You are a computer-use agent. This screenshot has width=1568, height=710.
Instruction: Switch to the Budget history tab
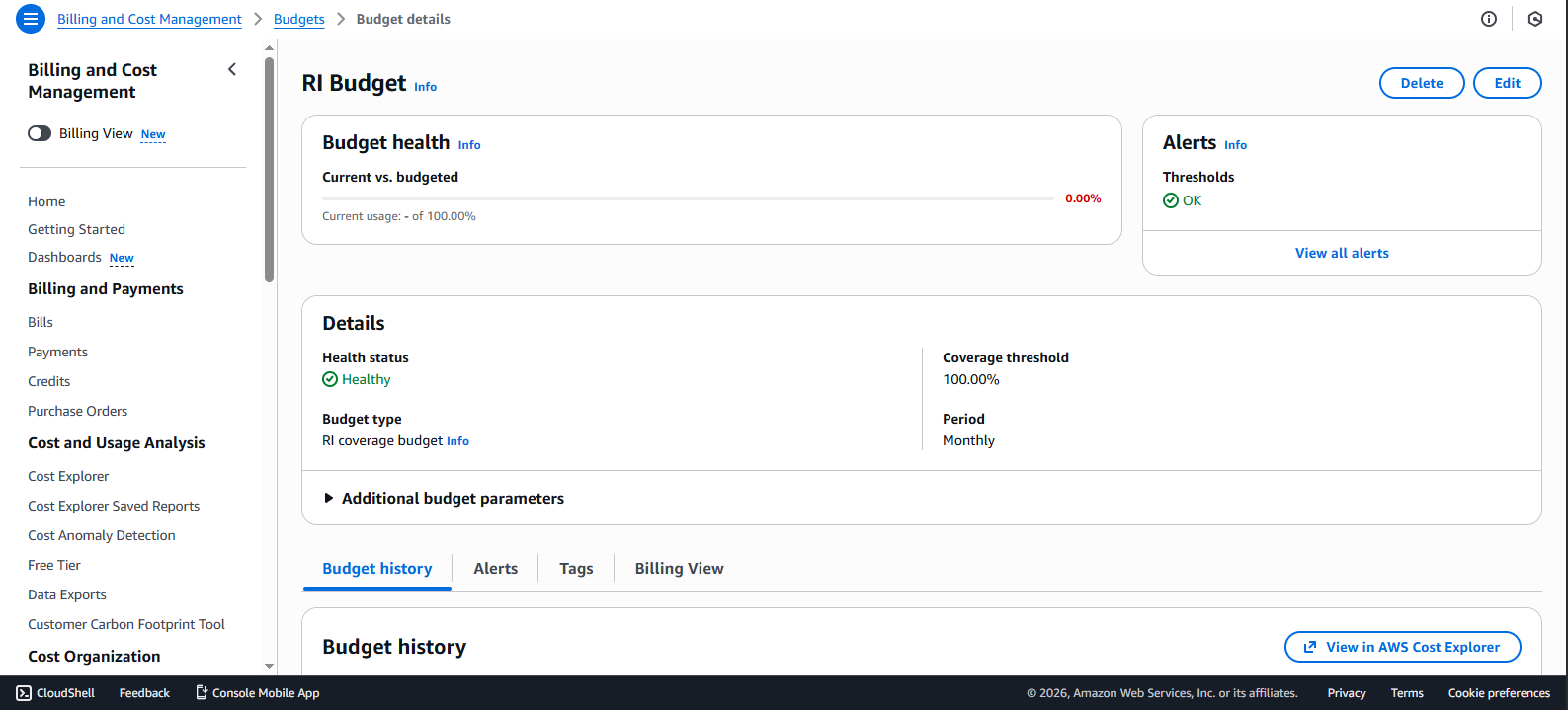tap(377, 568)
